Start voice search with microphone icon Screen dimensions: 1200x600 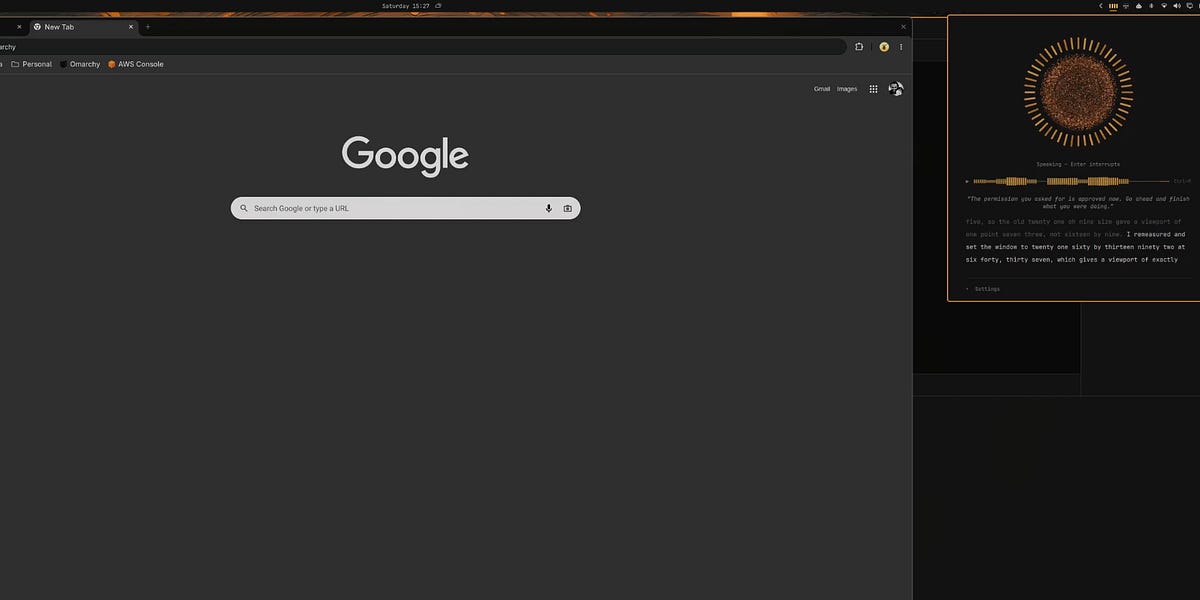tap(548, 208)
